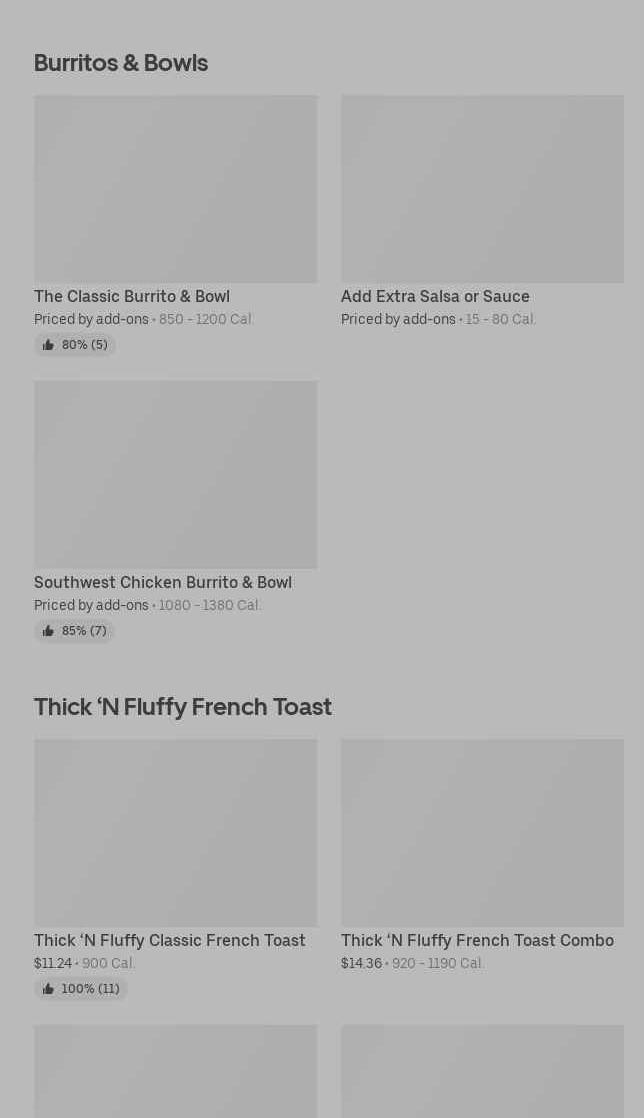This screenshot has height=1118, width=644.
Task: Select Southwest Chicken Burrito & Bowl title
Action: (x=163, y=582)
